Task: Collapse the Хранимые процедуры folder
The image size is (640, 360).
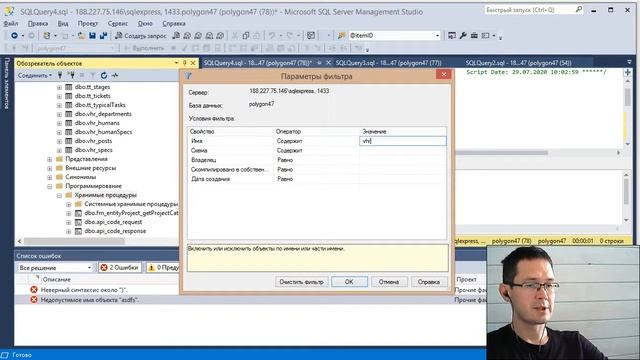Action: tap(59, 195)
